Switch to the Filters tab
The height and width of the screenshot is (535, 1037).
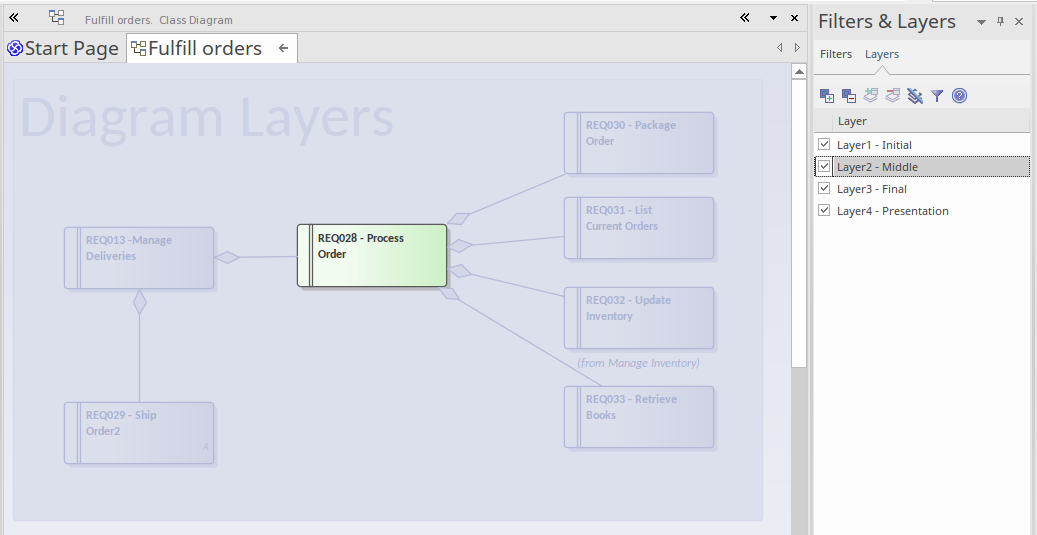836,54
